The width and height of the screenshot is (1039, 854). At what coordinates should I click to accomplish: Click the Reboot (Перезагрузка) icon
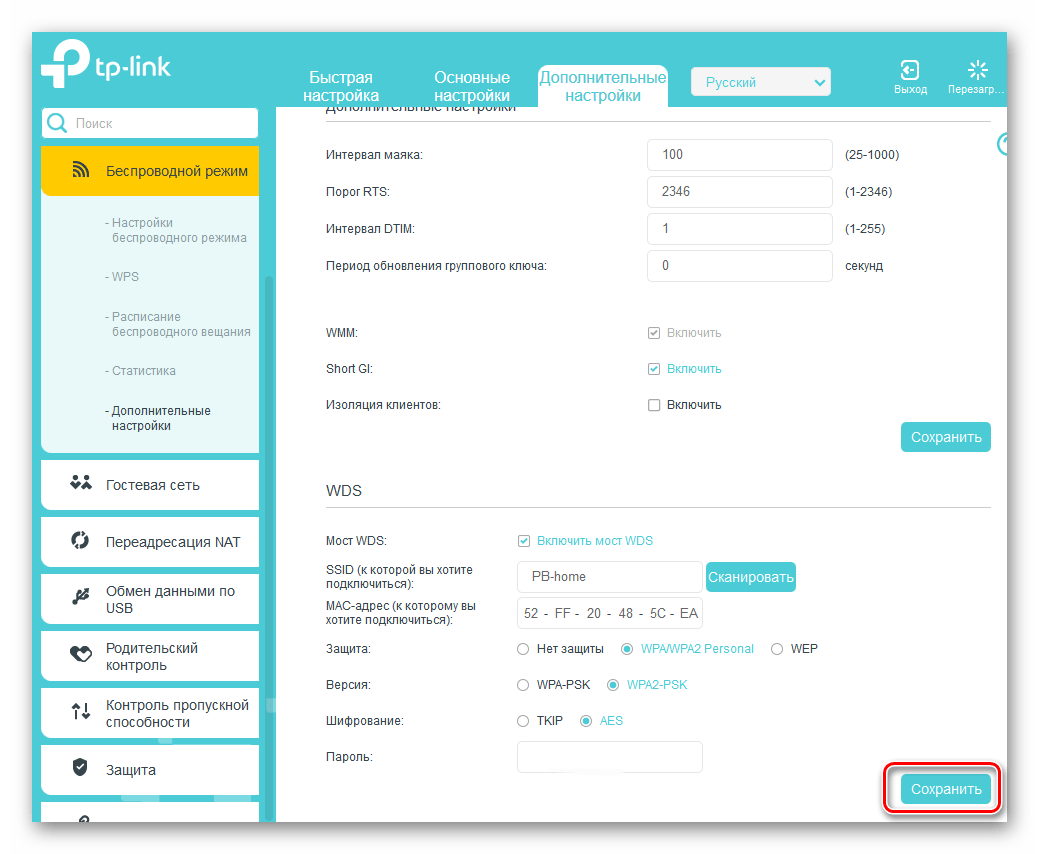coord(977,70)
